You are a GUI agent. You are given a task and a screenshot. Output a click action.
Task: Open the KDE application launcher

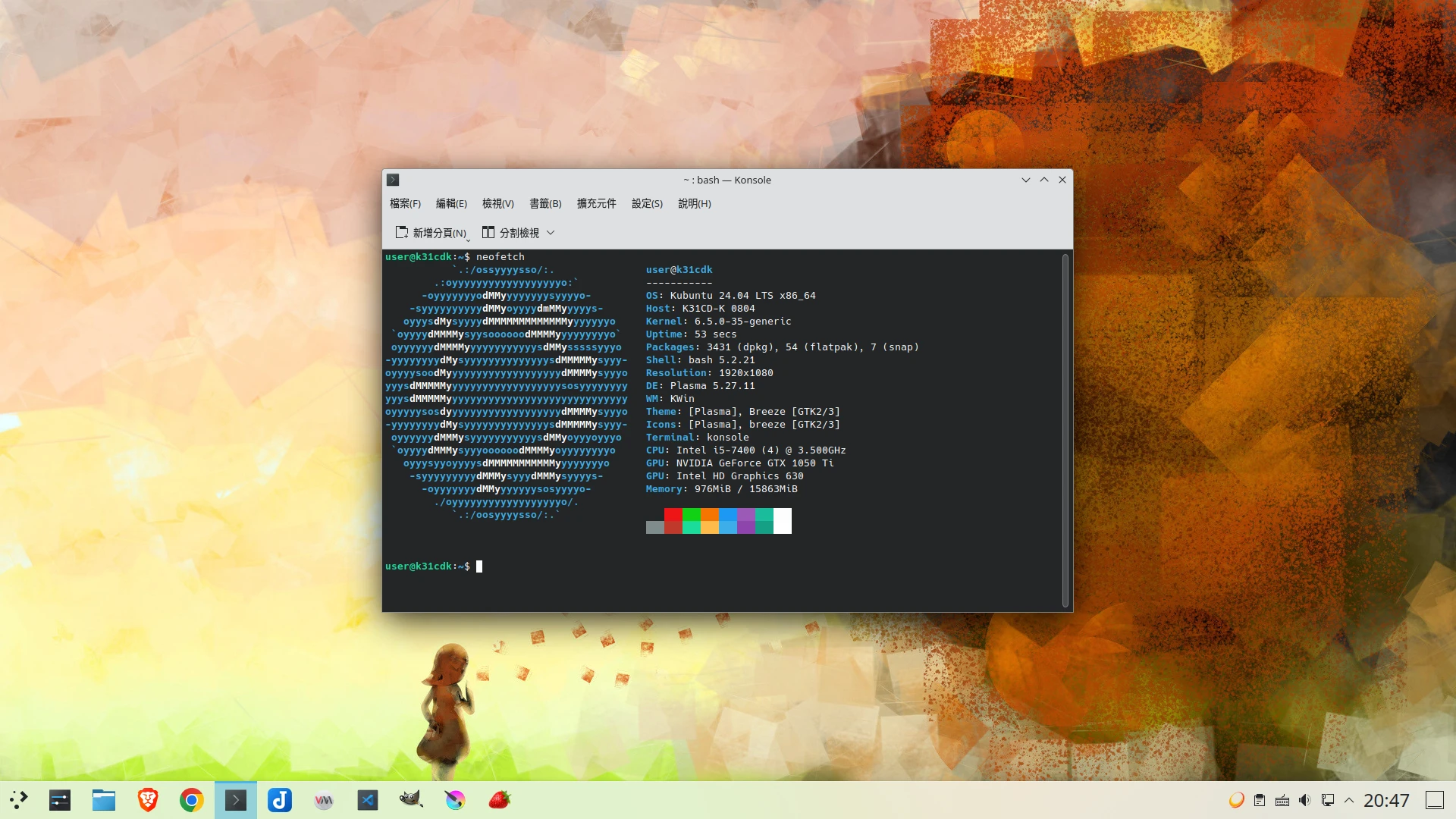[x=19, y=800]
